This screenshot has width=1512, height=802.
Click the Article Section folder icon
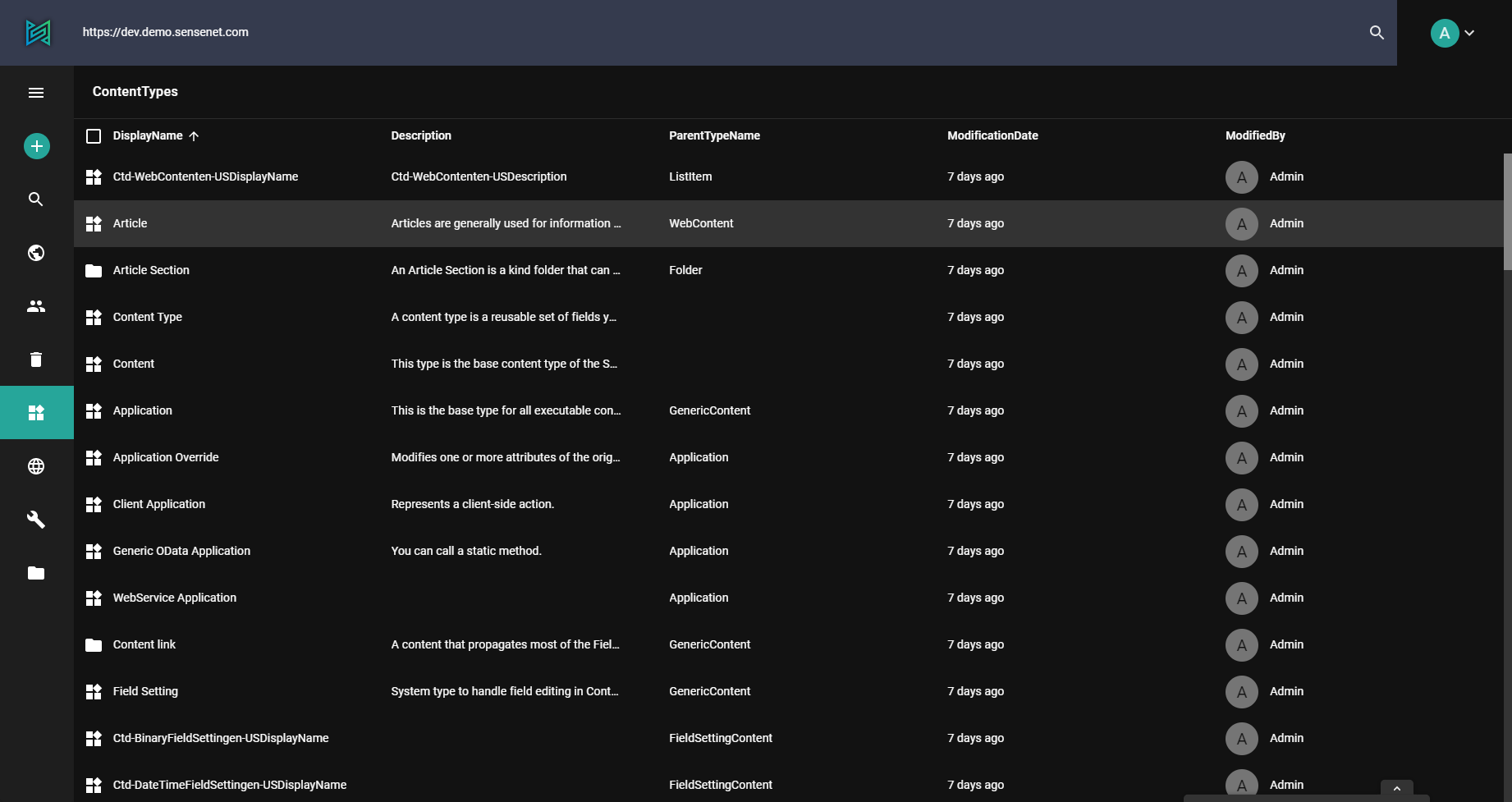point(94,270)
